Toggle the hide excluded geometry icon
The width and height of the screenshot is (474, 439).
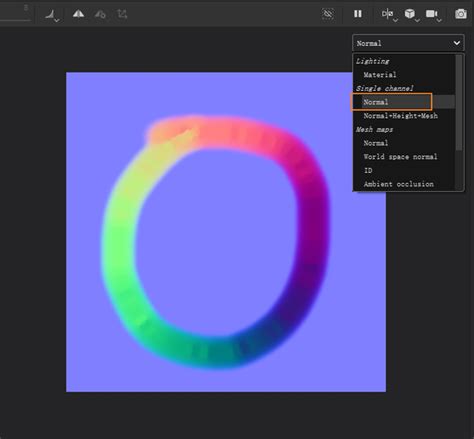pyautogui.click(x=328, y=14)
